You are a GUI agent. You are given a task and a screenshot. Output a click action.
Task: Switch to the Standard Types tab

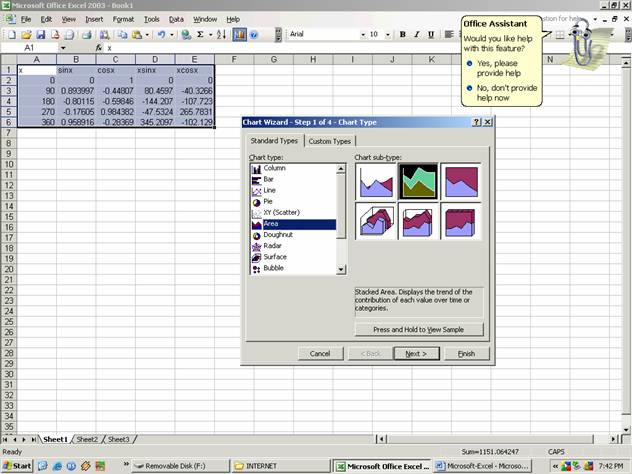click(x=274, y=141)
